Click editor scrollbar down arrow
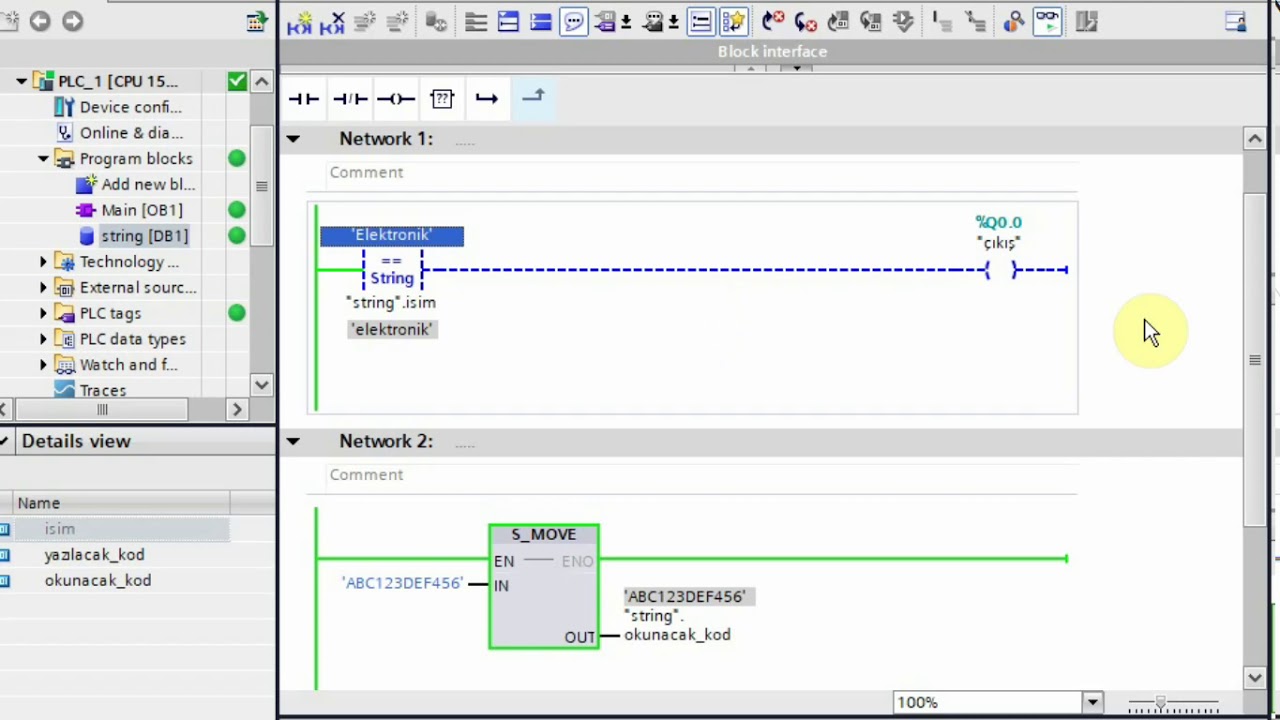Image resolution: width=1280 pixels, height=720 pixels. coord(1255,677)
